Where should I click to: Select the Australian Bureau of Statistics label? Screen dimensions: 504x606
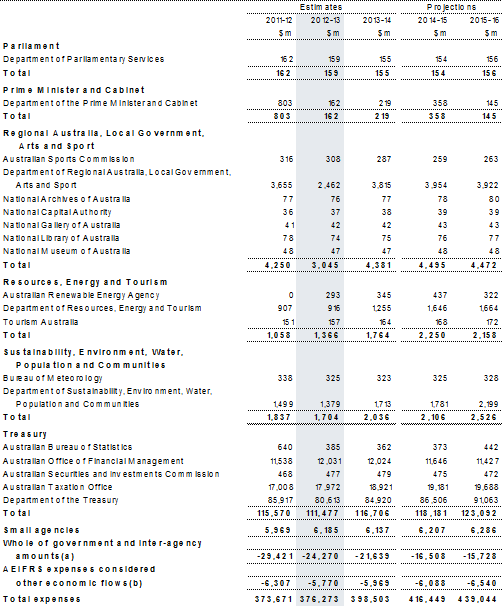67,447
